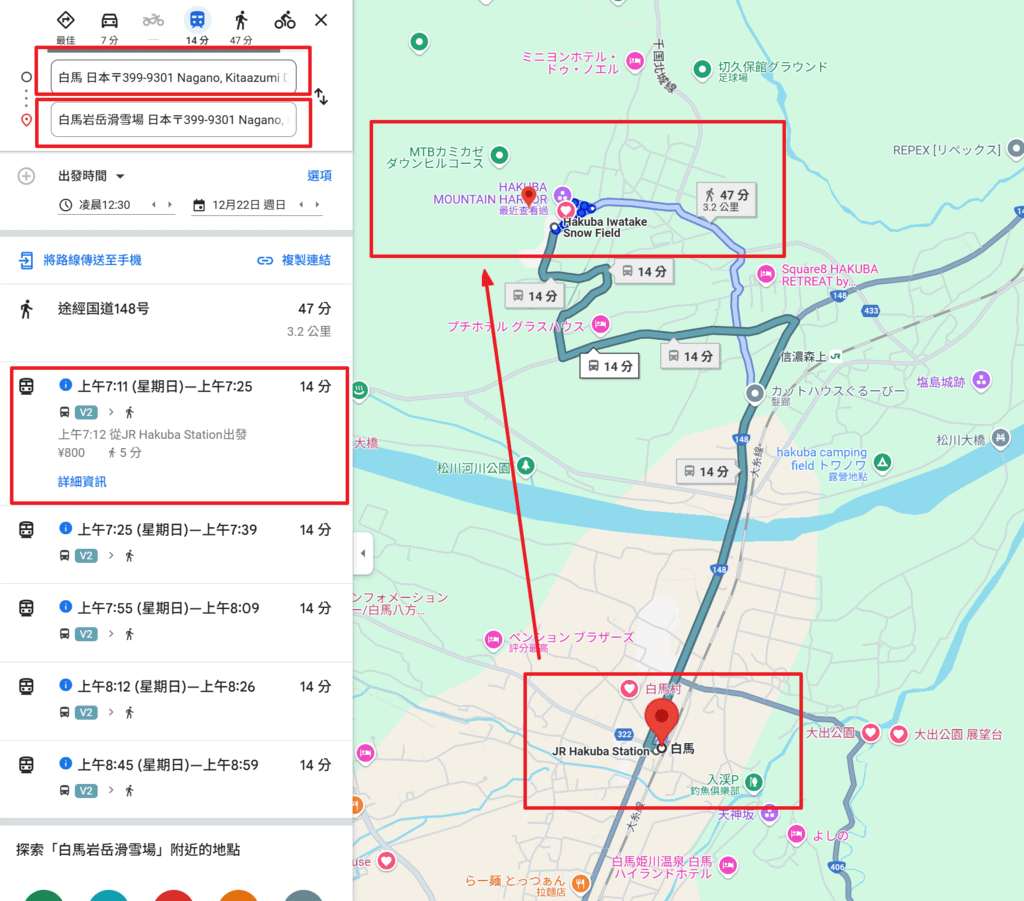This screenshot has height=901, width=1024.
Task: Step the departure time earlier
Action: (x=153, y=205)
